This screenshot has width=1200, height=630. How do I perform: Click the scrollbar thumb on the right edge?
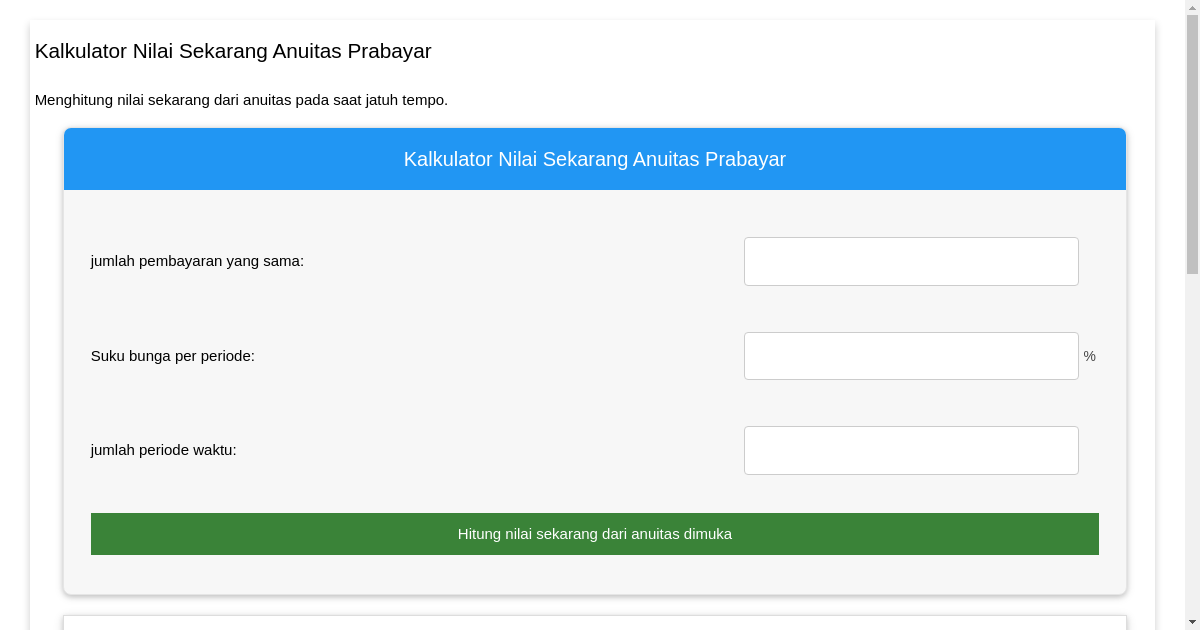(1193, 140)
